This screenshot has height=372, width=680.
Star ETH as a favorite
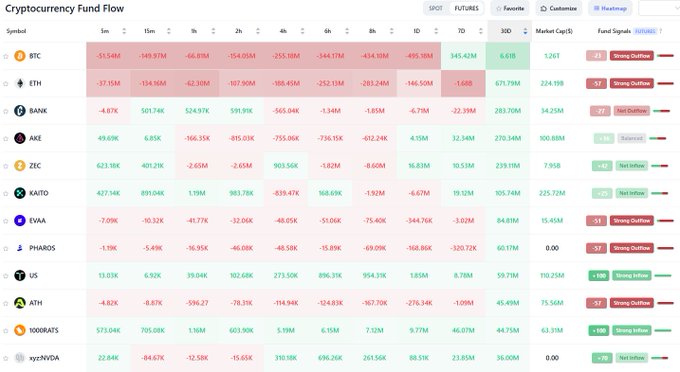(x=6, y=84)
